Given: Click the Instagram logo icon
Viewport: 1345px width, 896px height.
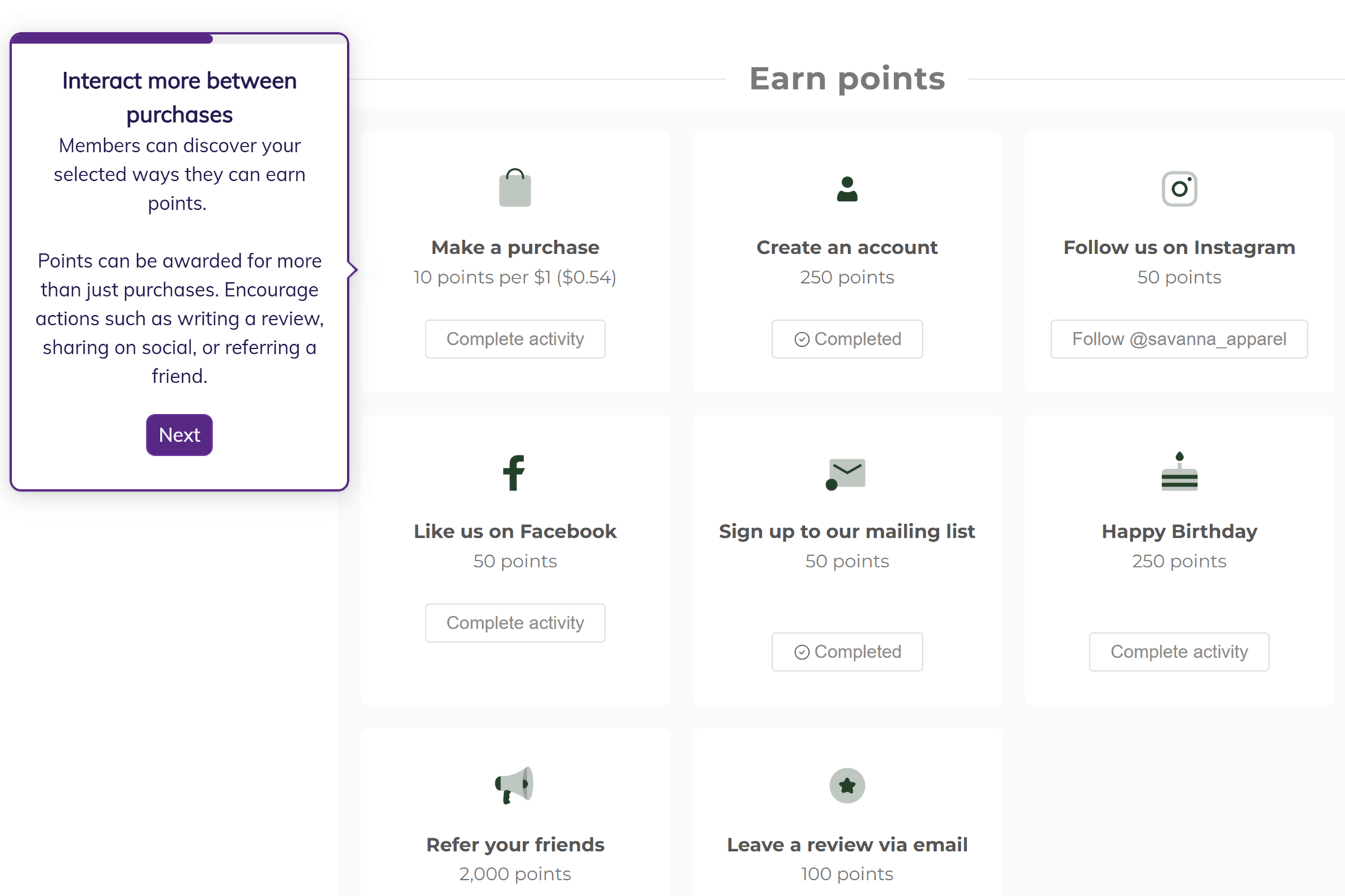Looking at the screenshot, I should pos(1178,188).
